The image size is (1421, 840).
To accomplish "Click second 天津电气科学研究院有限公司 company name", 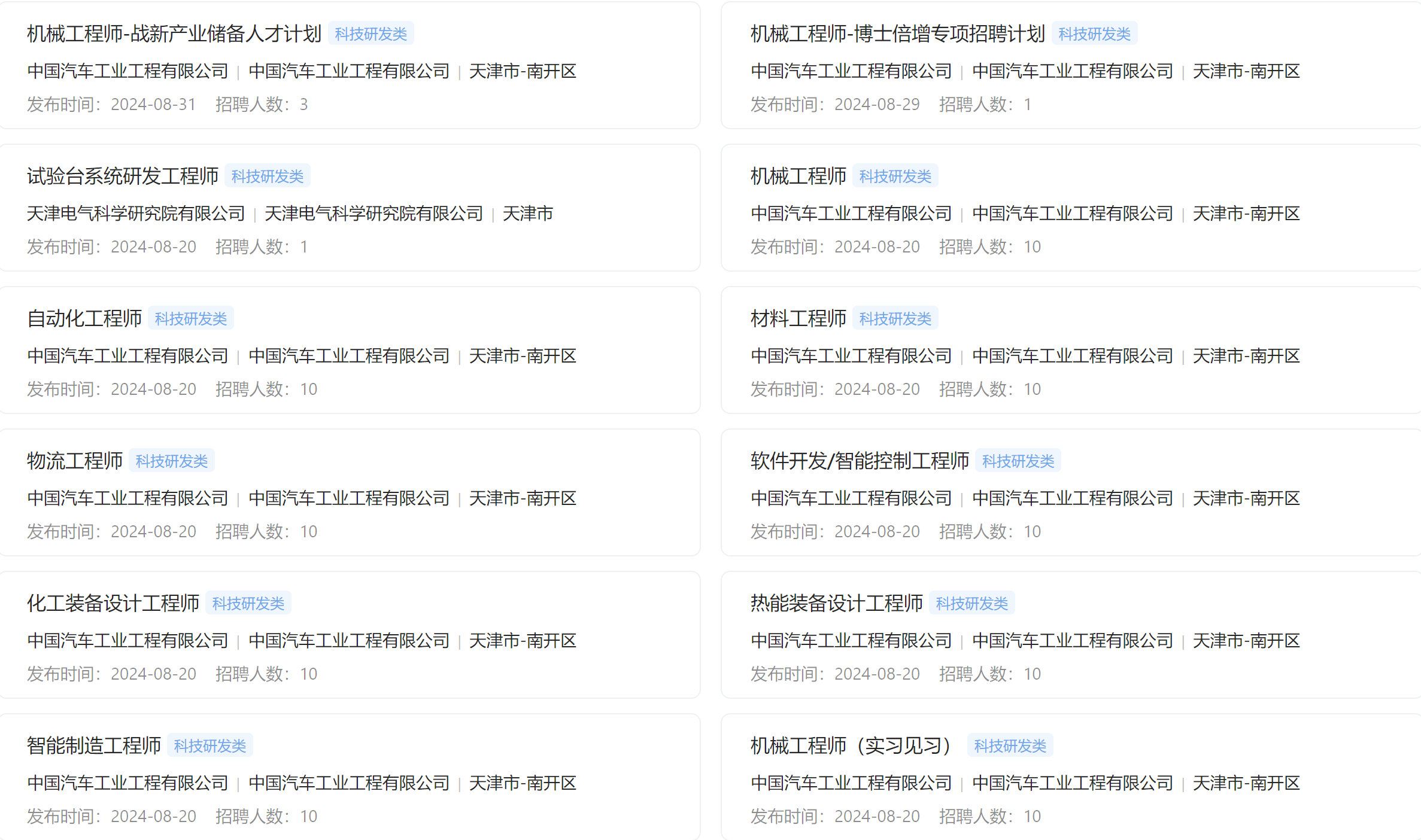I will pyautogui.click(x=374, y=214).
